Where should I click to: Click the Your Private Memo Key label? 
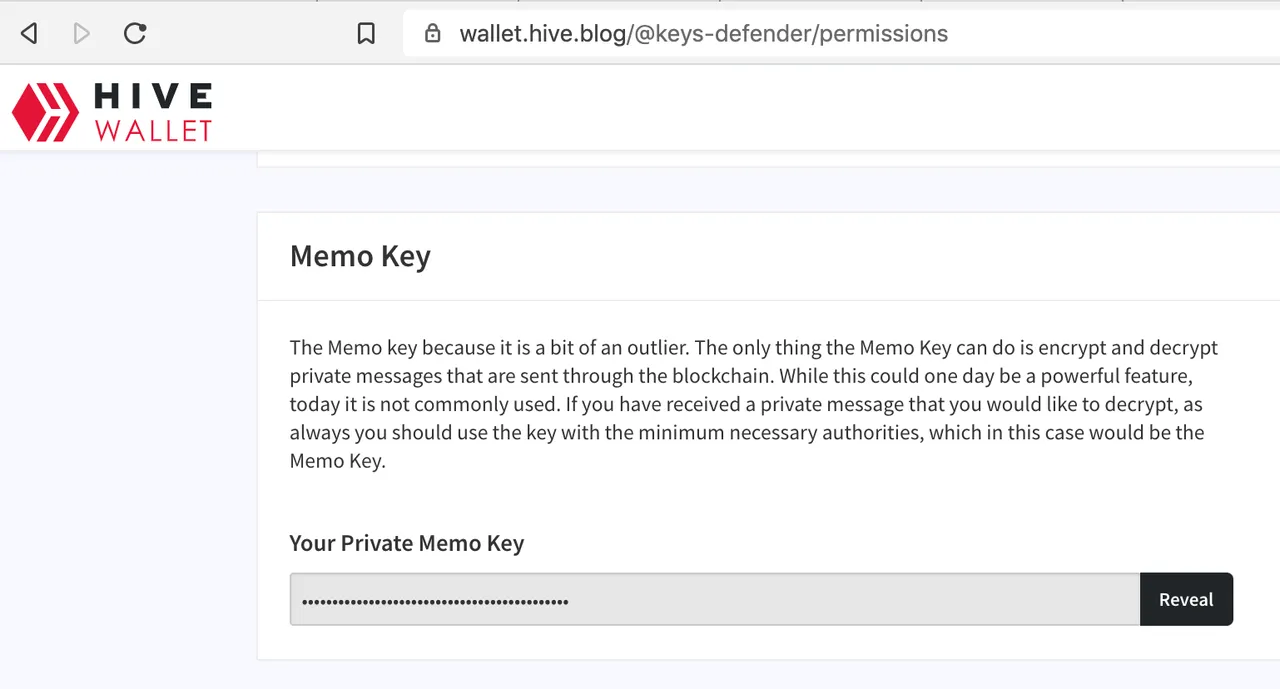point(406,543)
